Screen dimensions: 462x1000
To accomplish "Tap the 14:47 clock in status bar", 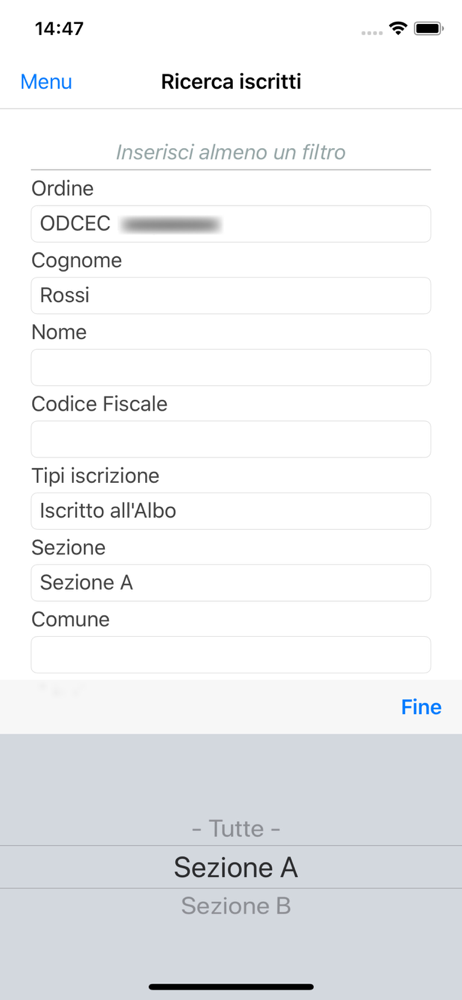I will tap(59, 29).
